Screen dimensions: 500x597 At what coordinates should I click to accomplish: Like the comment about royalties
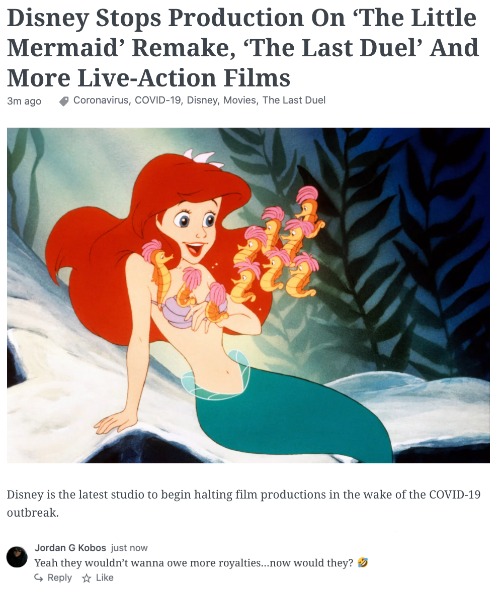coord(98,578)
